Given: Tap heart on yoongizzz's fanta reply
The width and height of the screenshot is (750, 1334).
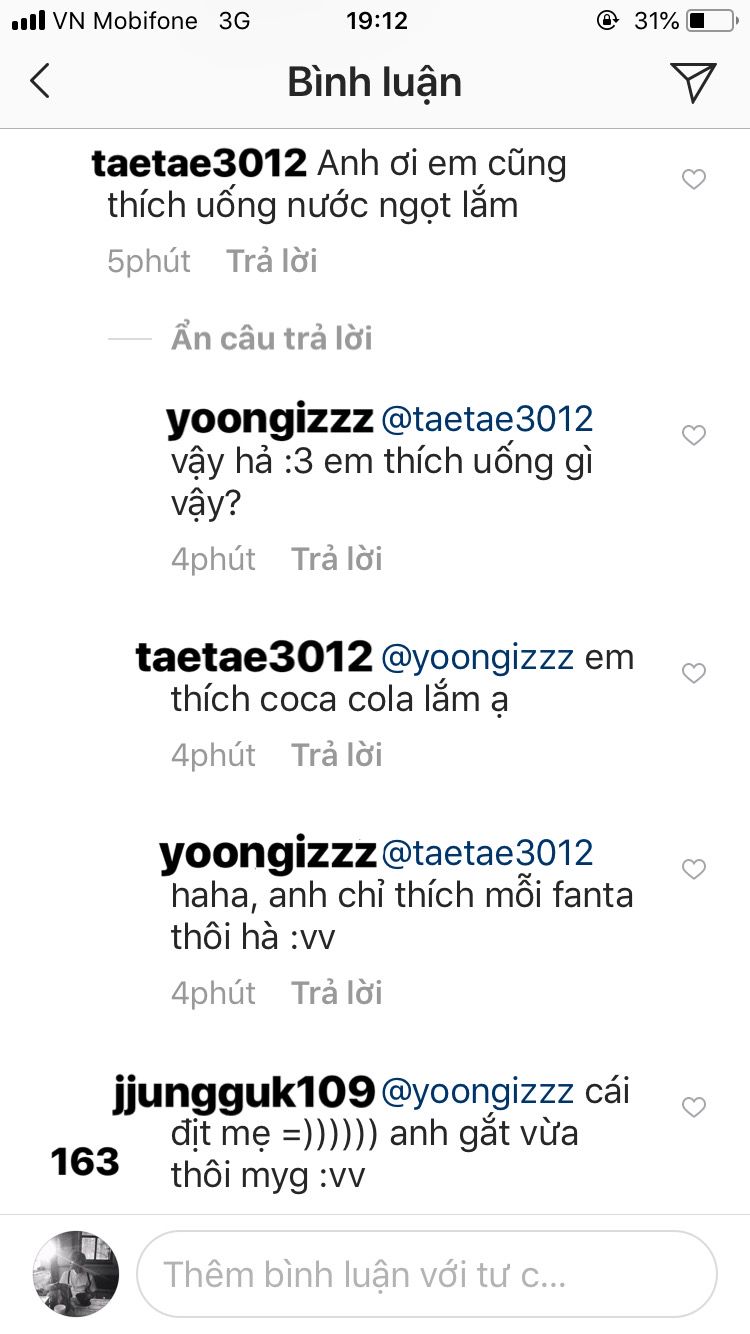Looking at the screenshot, I should click(x=693, y=869).
